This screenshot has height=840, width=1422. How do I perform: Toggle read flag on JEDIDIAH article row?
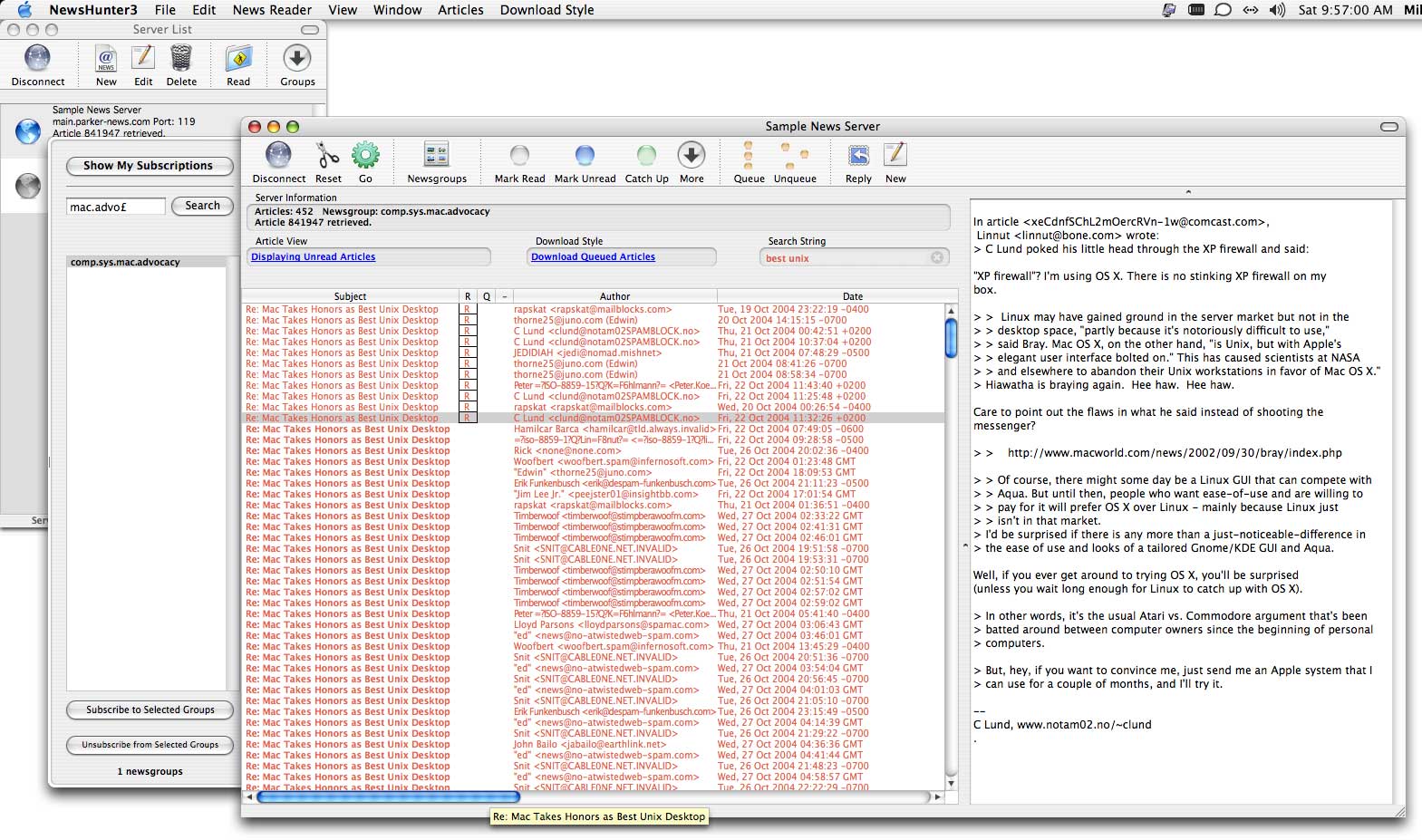click(x=467, y=353)
